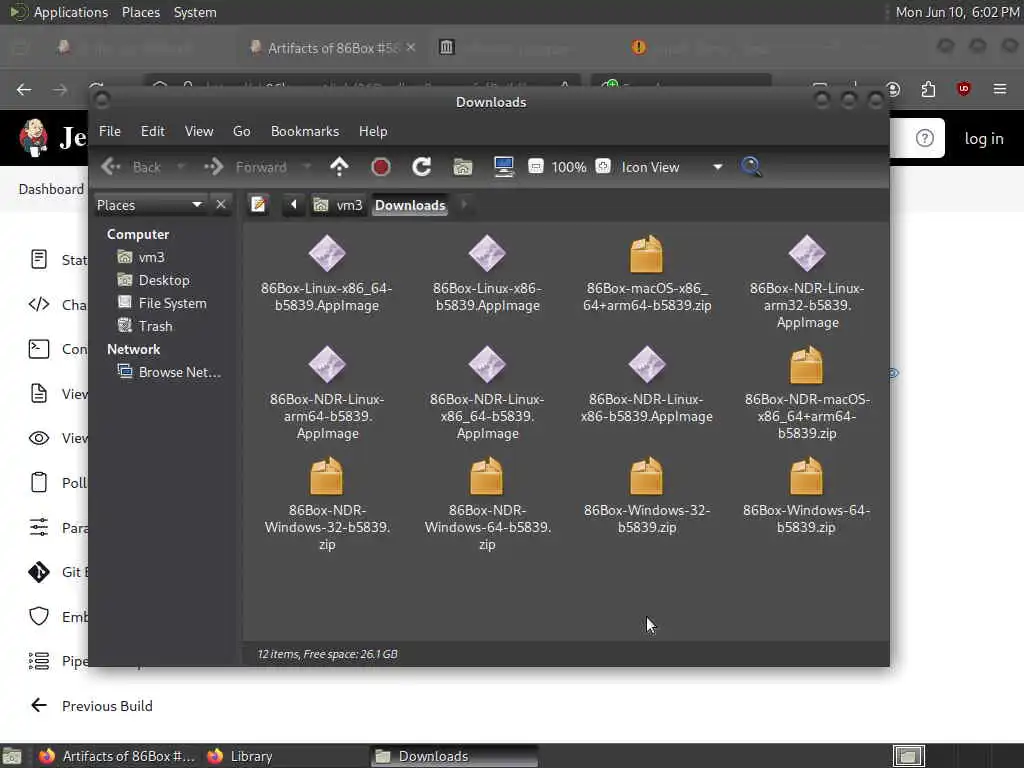Open Firefox hamburger application menu
This screenshot has width=1024, height=768.
[x=1000, y=89]
